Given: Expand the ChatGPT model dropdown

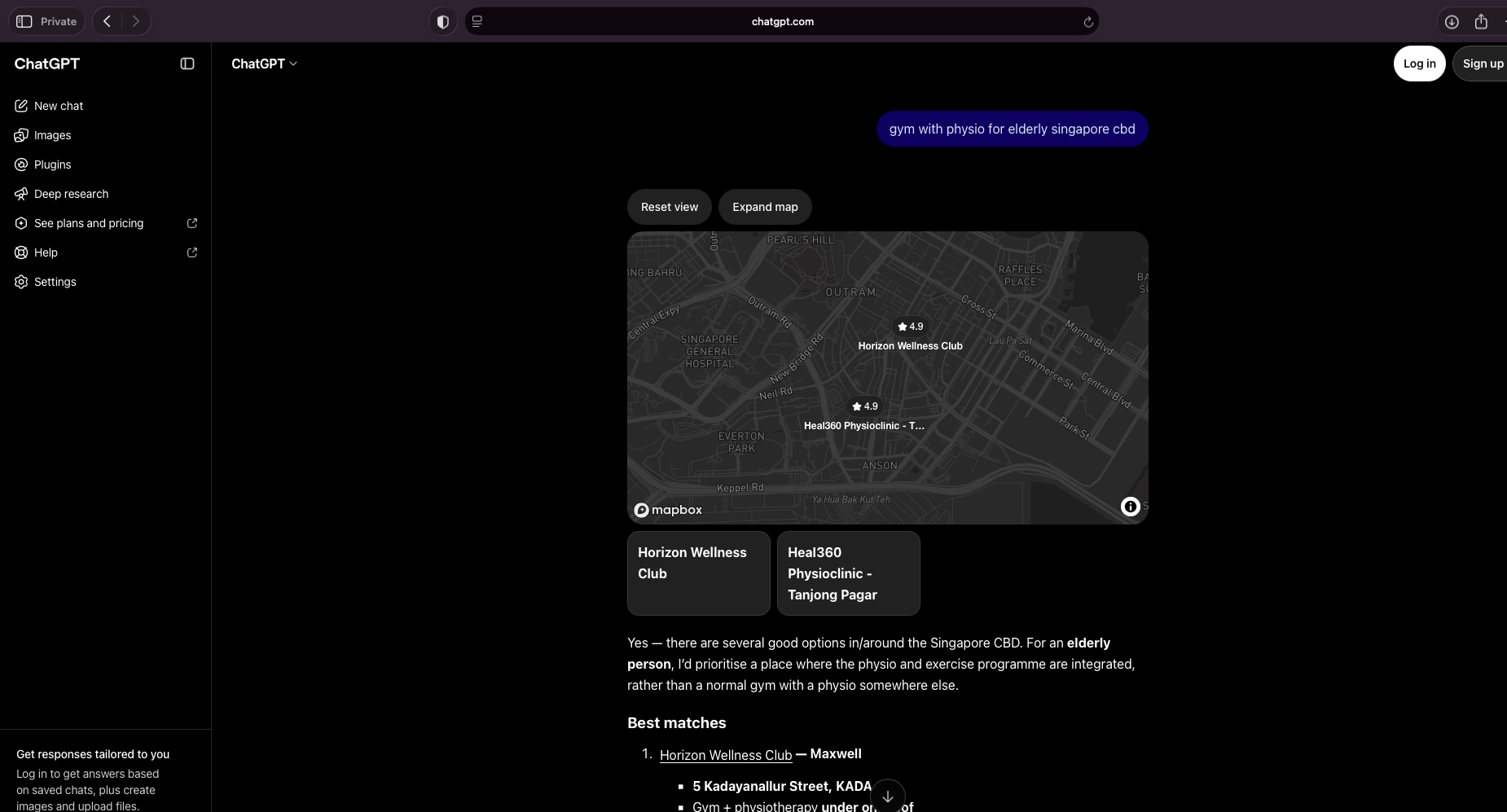Looking at the screenshot, I should tap(264, 64).
